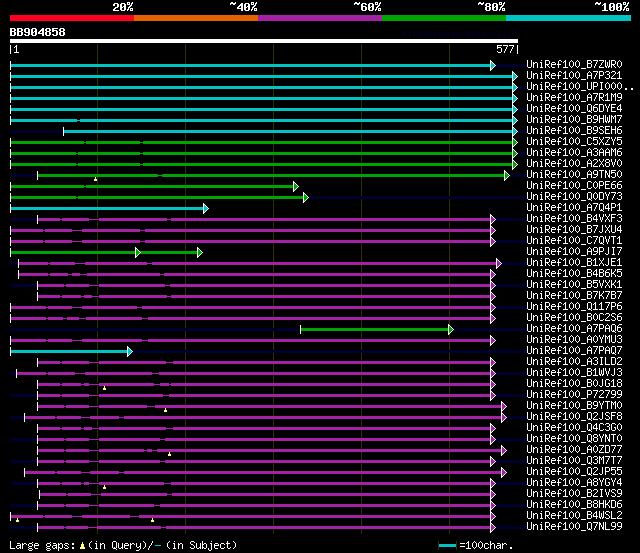Click the UniRef100_A9TN50 label
Screen dimensions: 640x553
click(x=574, y=175)
